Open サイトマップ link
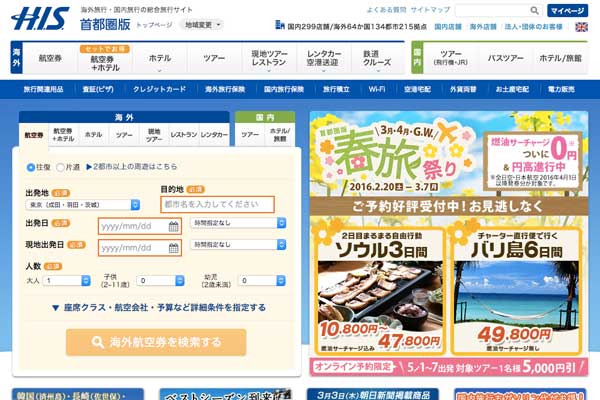The height and width of the screenshot is (400, 600). pyautogui.click(x=430, y=10)
